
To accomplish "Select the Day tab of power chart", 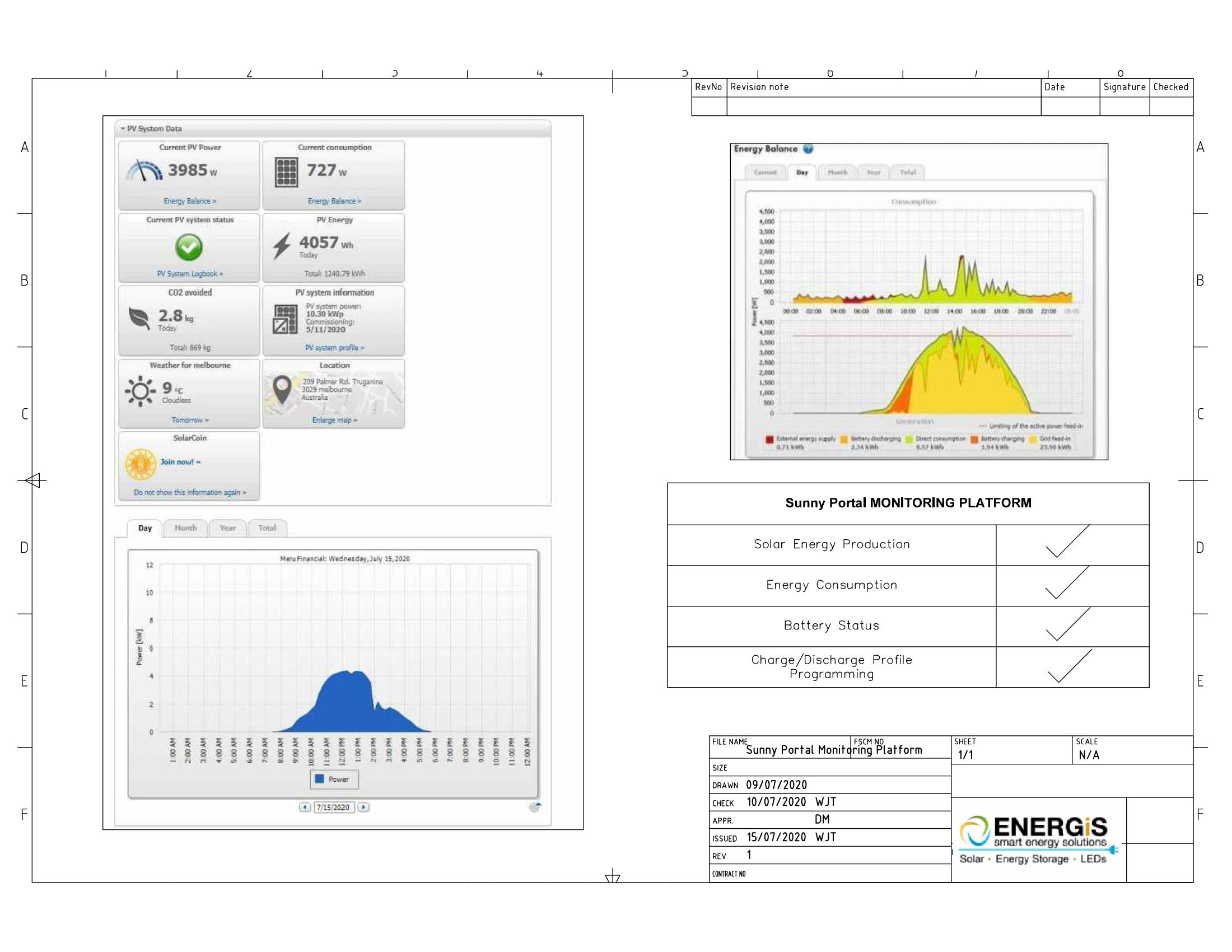I will [145, 529].
